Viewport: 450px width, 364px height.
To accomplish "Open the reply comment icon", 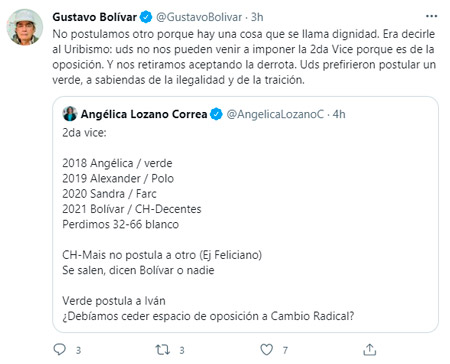I will pyautogui.click(x=60, y=350).
